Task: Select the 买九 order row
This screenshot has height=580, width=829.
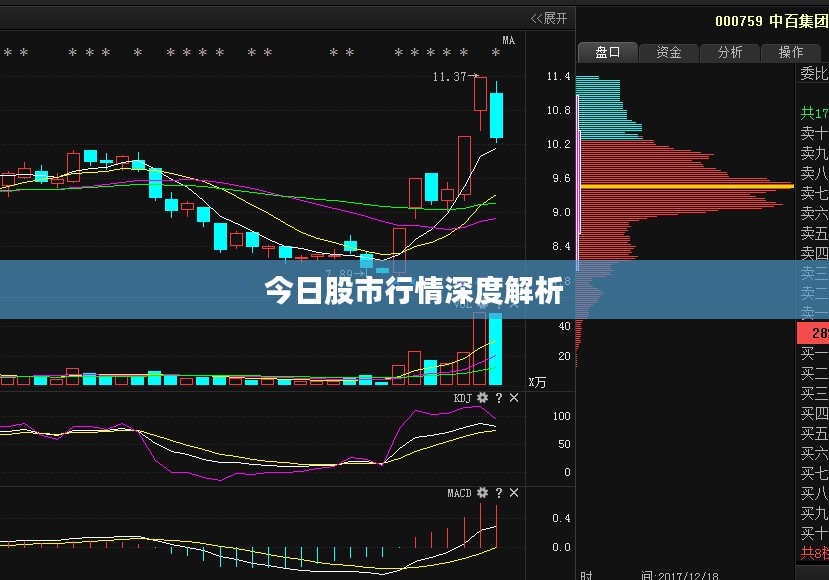Action: point(814,513)
